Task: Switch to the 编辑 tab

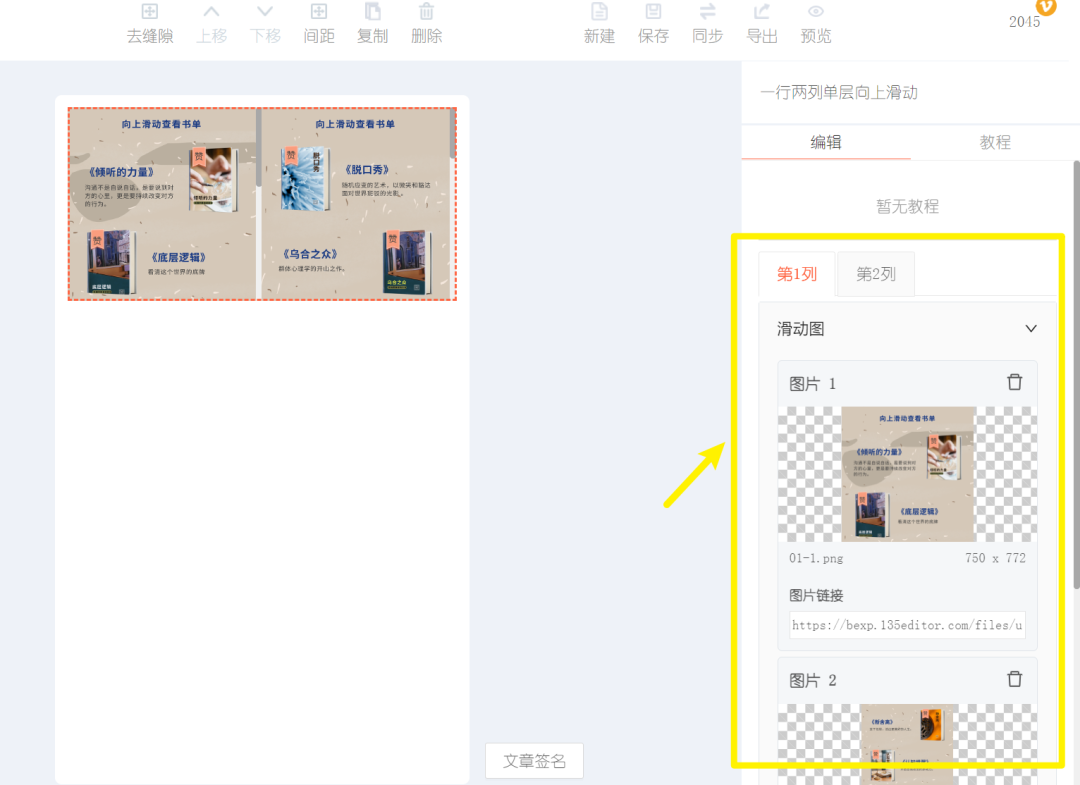Action: coord(826,143)
